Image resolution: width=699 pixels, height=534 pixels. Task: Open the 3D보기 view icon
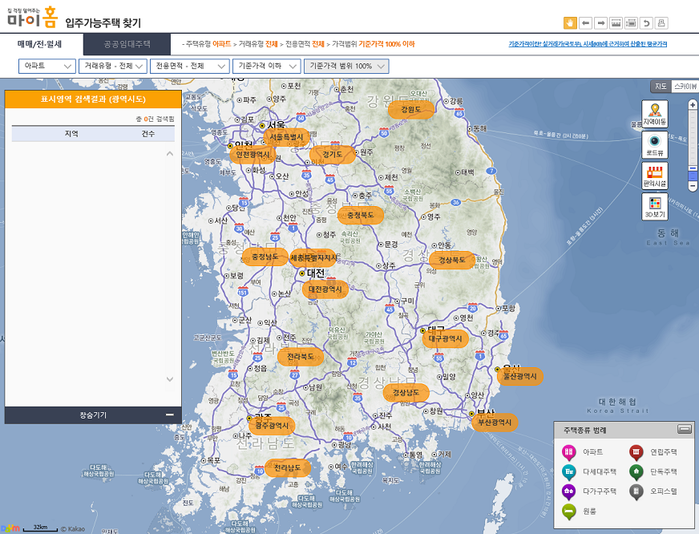click(655, 207)
